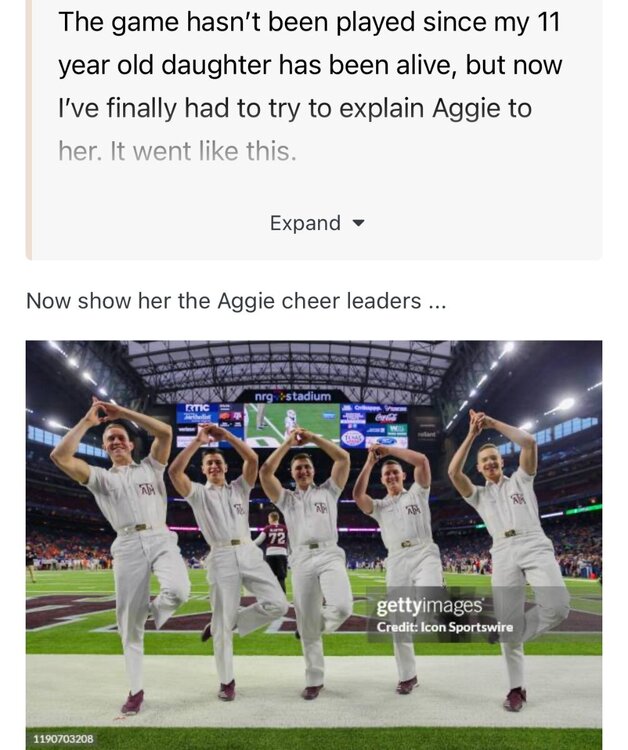This screenshot has height=750, width=628.
Task: Click the down arrow beside Expand
Action: point(359,223)
